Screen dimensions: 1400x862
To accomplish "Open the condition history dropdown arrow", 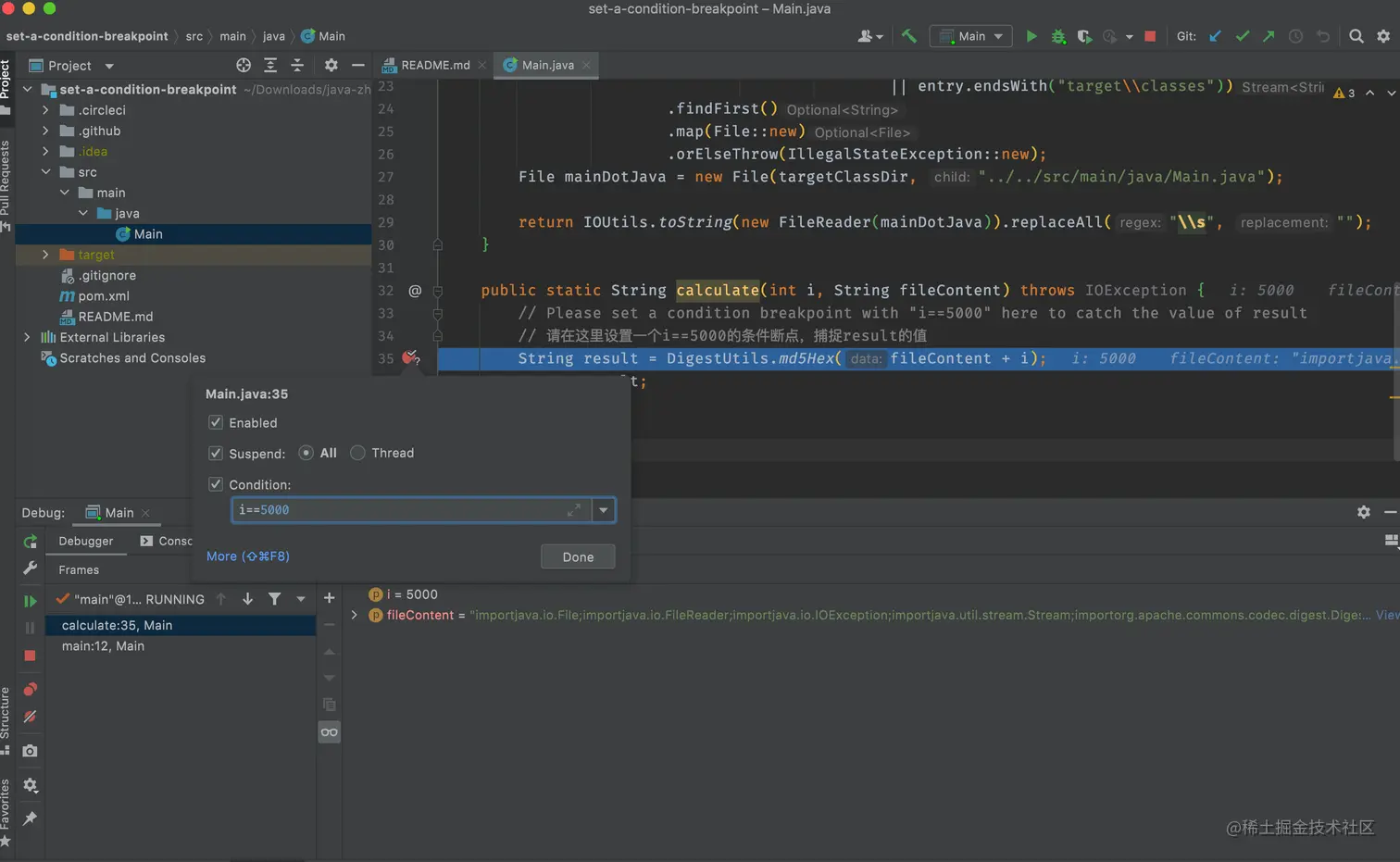I will pyautogui.click(x=604, y=510).
